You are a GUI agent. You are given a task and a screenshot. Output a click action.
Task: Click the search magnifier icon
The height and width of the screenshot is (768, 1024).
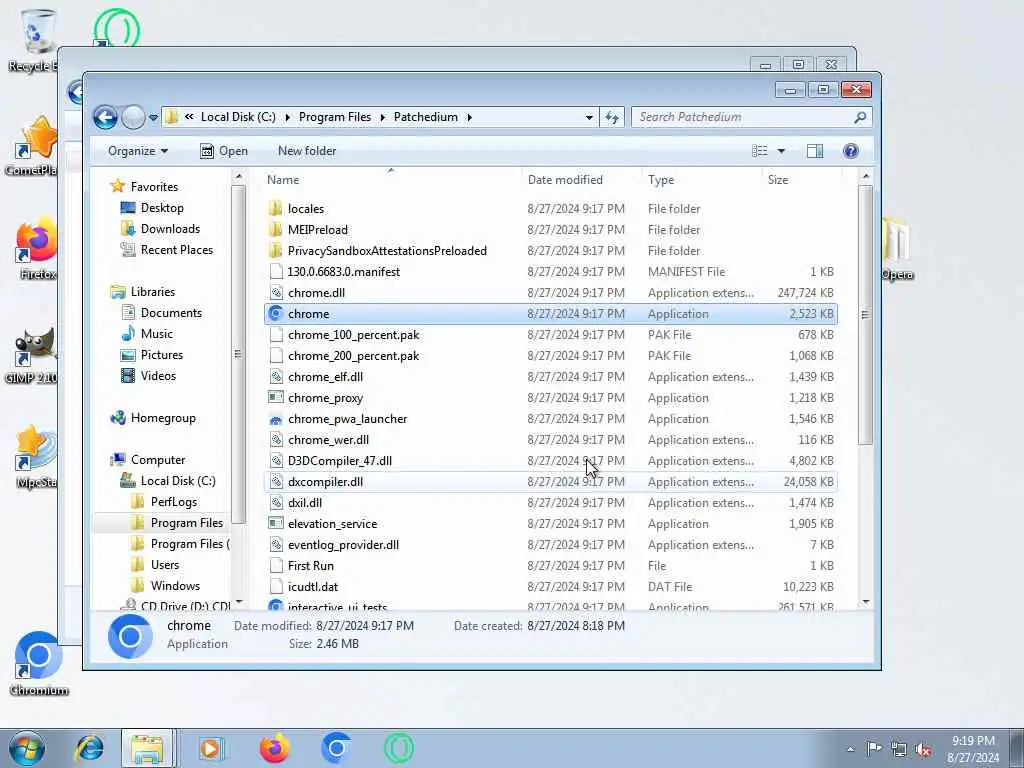tap(860, 117)
